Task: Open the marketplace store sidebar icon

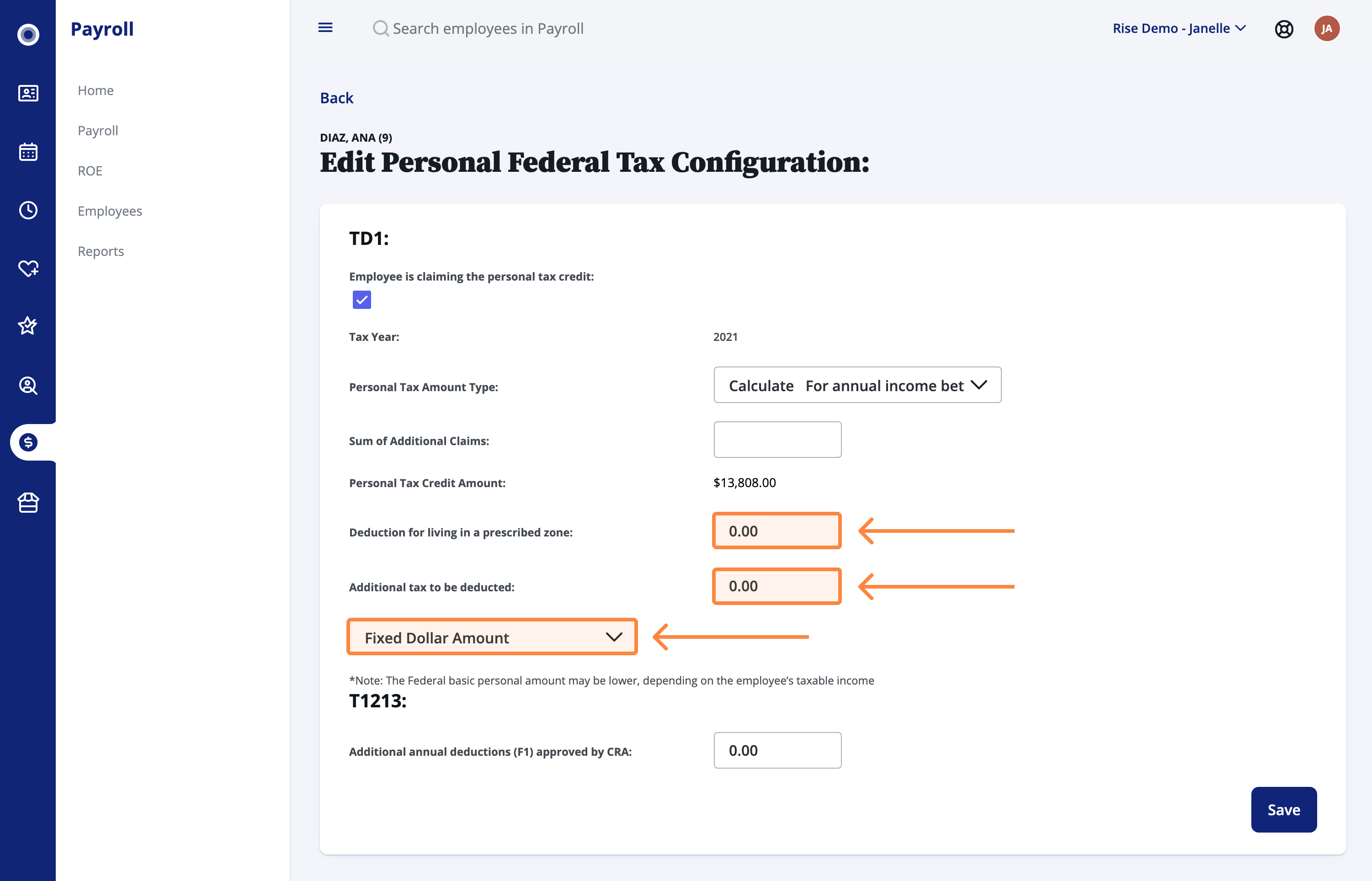Action: (28, 503)
